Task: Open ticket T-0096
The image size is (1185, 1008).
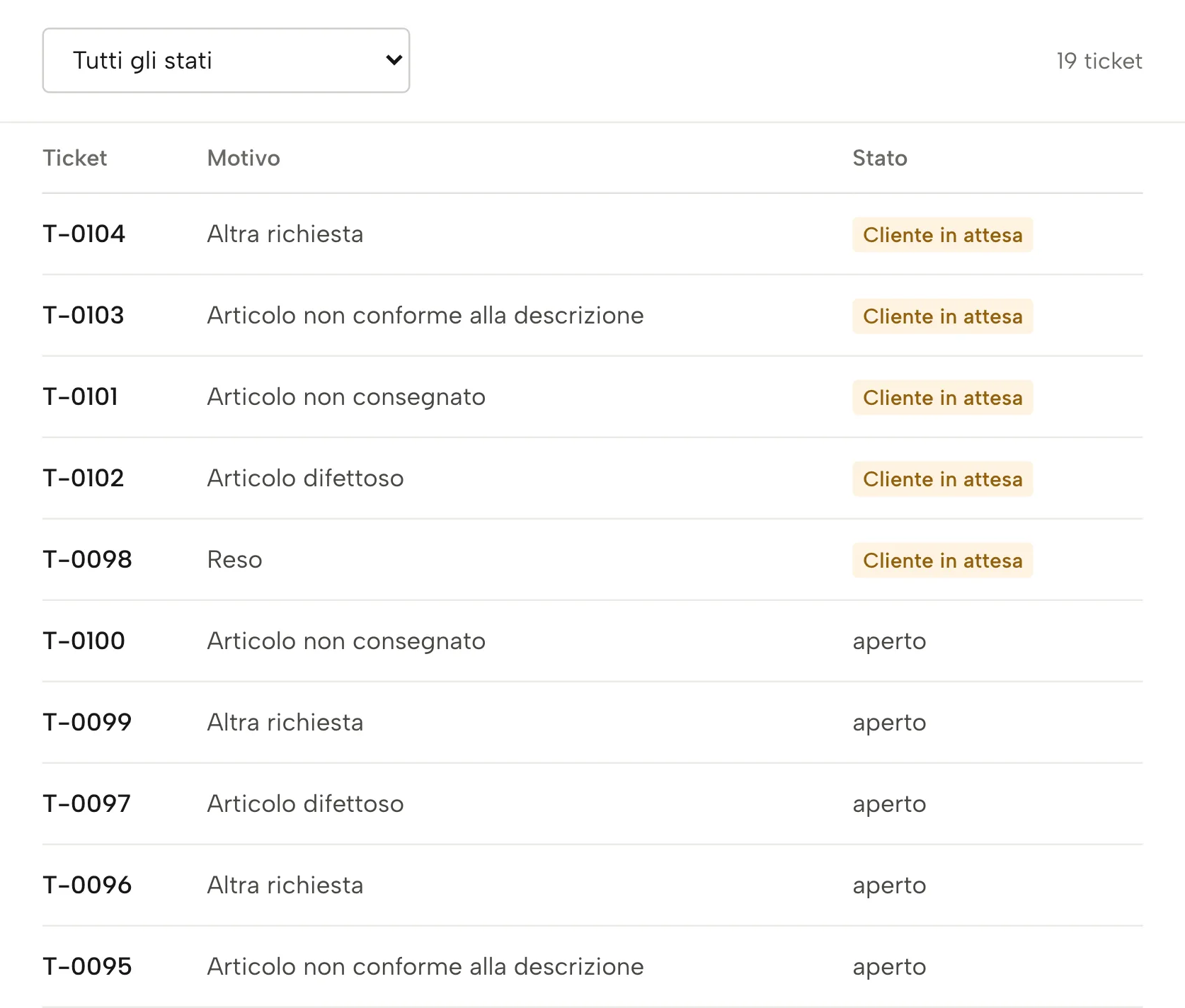Action: point(87,885)
